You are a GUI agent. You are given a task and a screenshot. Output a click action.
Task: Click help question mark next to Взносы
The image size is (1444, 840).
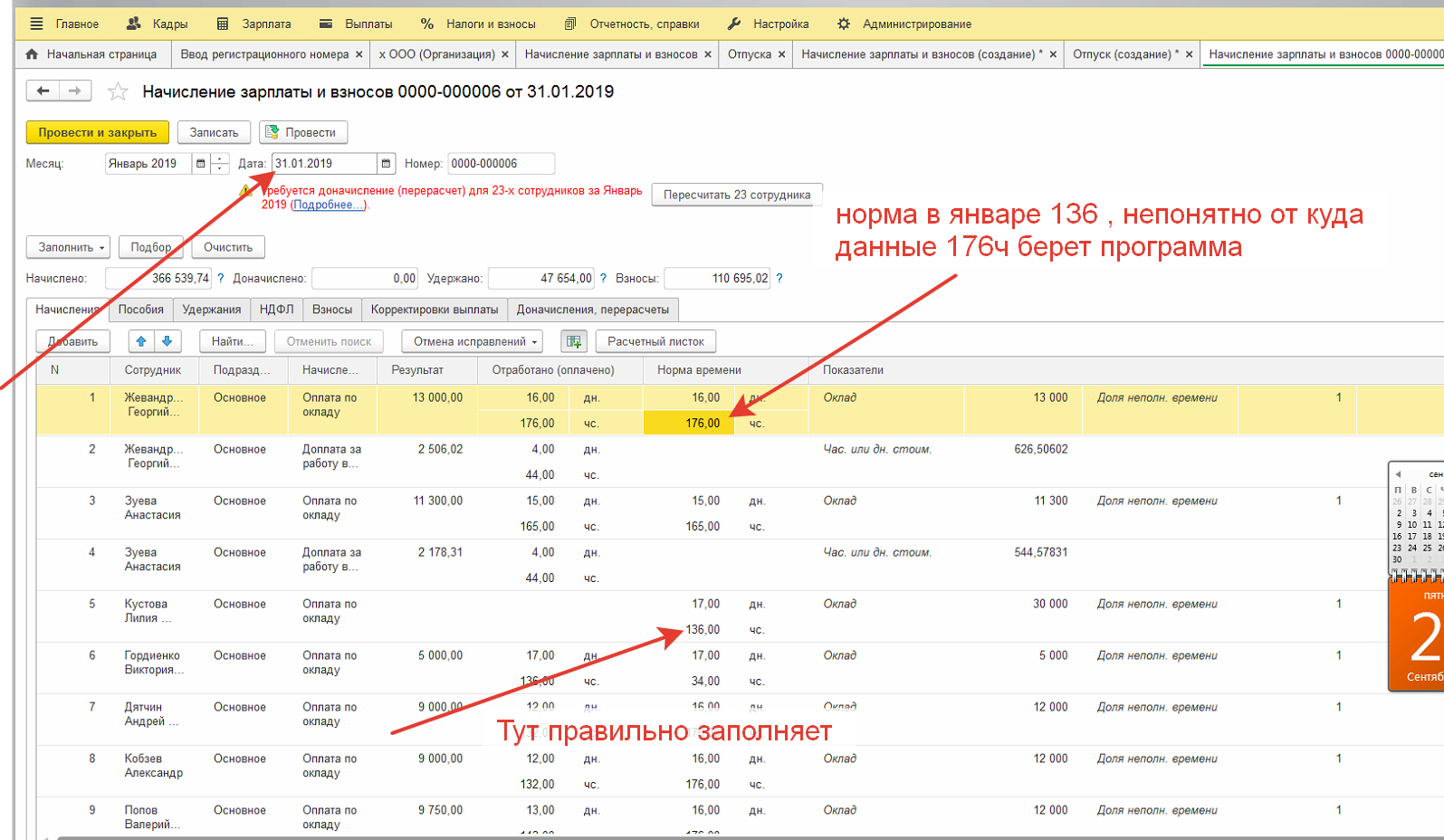click(779, 279)
